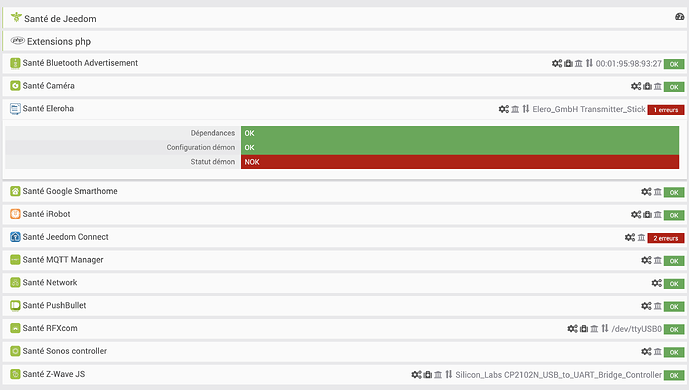Image resolution: width=689 pixels, height=390 pixels.
Task: Expand the Santé de Jeedom section
Action: pos(344,18)
